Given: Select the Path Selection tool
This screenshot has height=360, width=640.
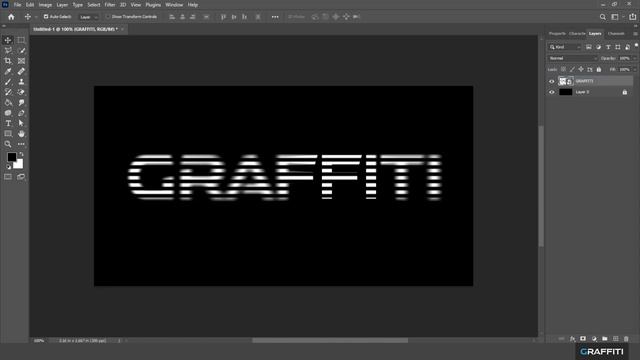Looking at the screenshot, I should (21, 123).
